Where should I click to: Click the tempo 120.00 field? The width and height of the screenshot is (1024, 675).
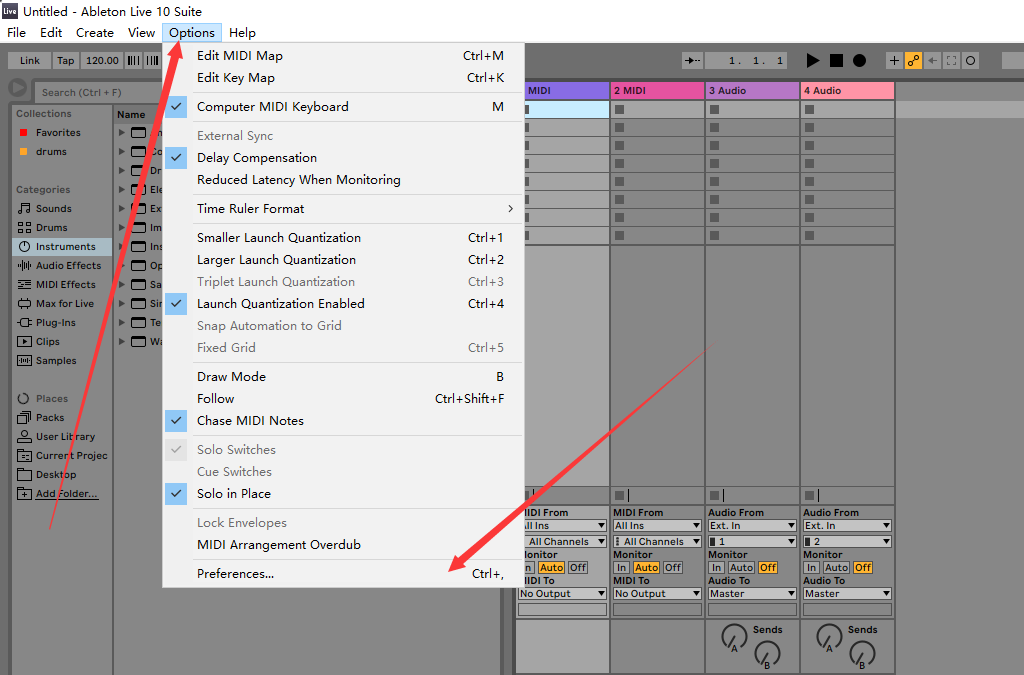coord(102,61)
